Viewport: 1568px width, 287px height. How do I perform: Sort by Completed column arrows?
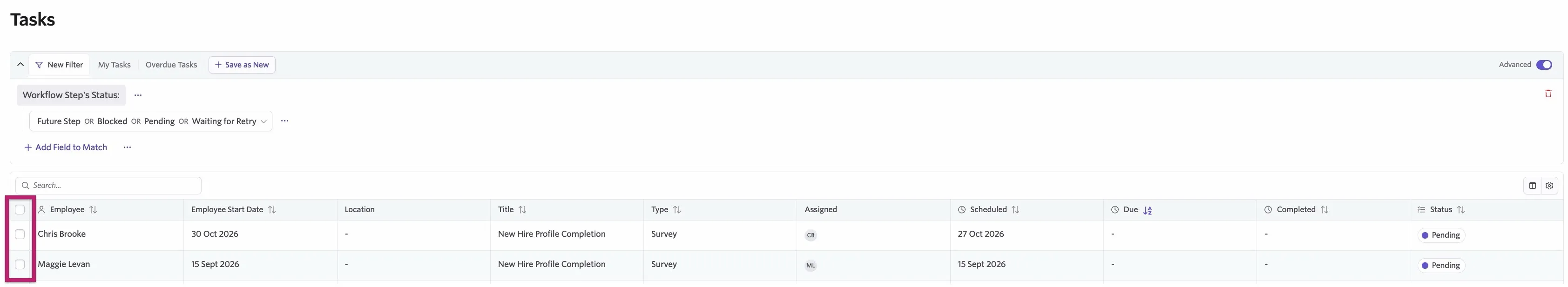[1325, 210]
